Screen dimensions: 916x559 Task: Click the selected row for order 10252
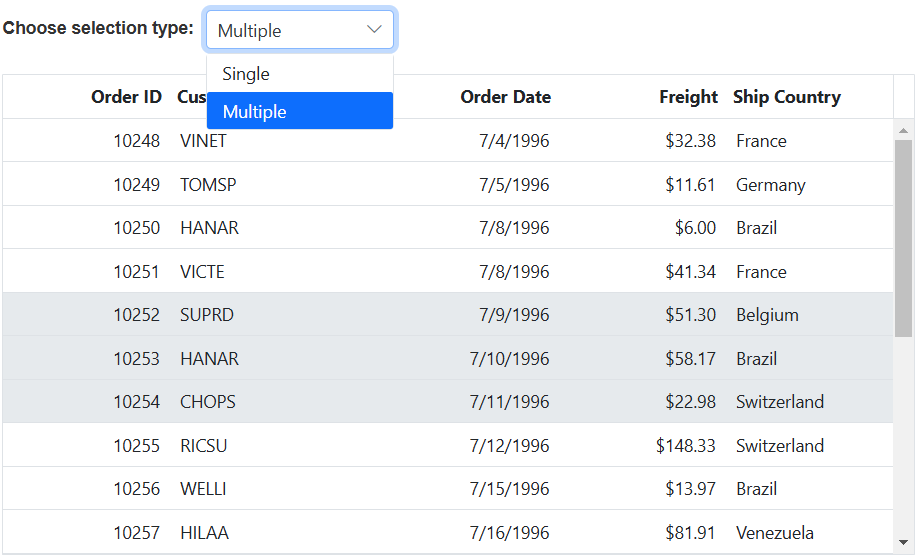coord(136,315)
